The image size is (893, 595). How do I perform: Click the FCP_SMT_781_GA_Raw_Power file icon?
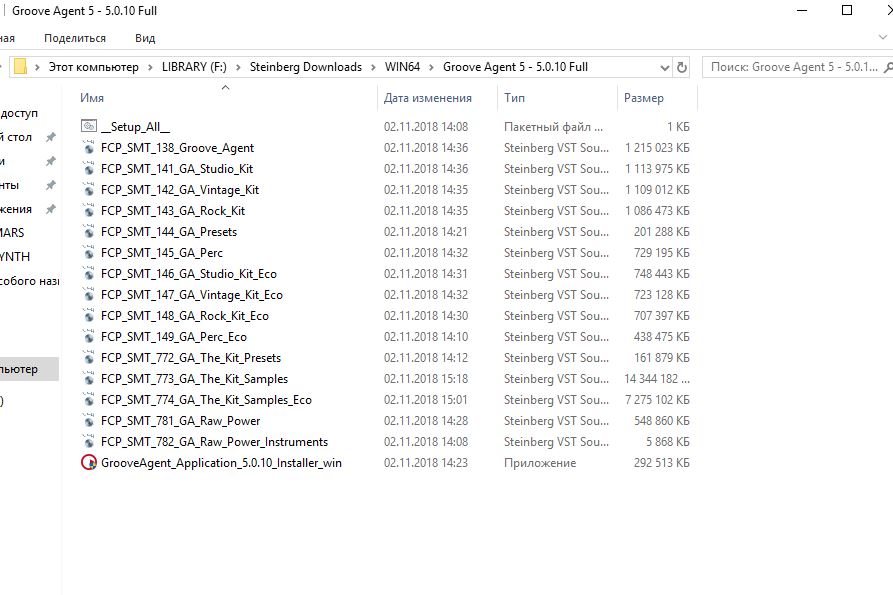89,421
